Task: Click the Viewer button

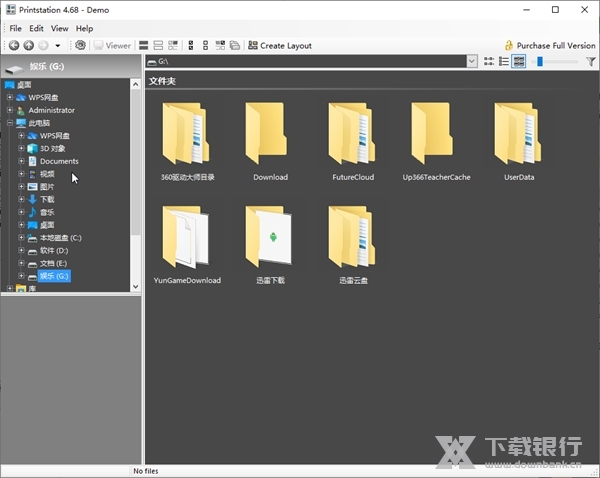Action: [x=112, y=46]
